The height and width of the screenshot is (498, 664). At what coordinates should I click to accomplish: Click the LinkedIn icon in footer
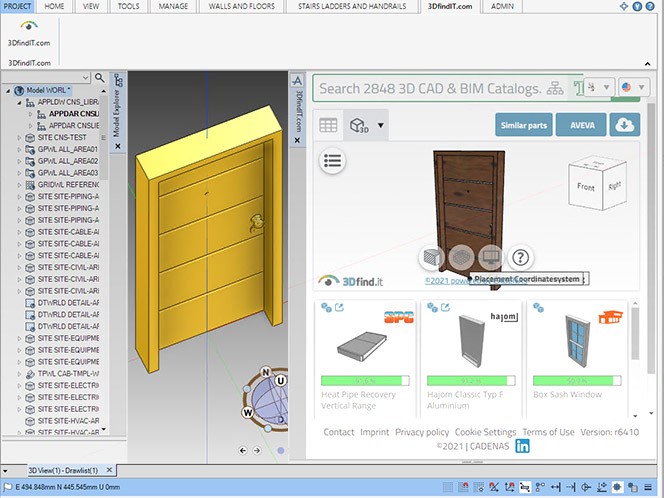522,446
